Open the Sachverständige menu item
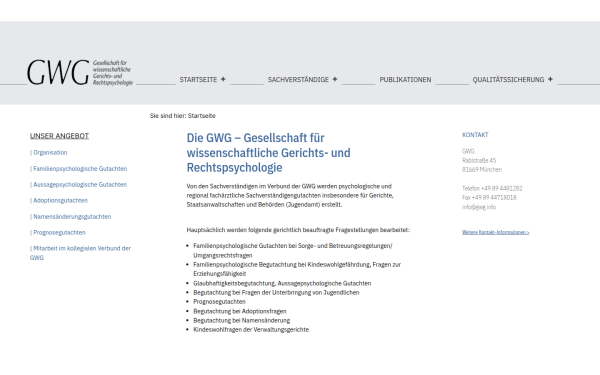This screenshot has height=375, width=600. pyautogui.click(x=298, y=80)
